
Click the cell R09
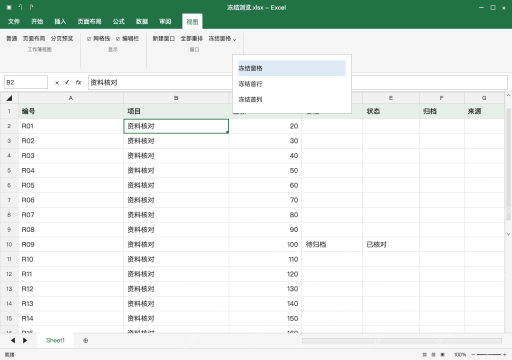pos(71,244)
